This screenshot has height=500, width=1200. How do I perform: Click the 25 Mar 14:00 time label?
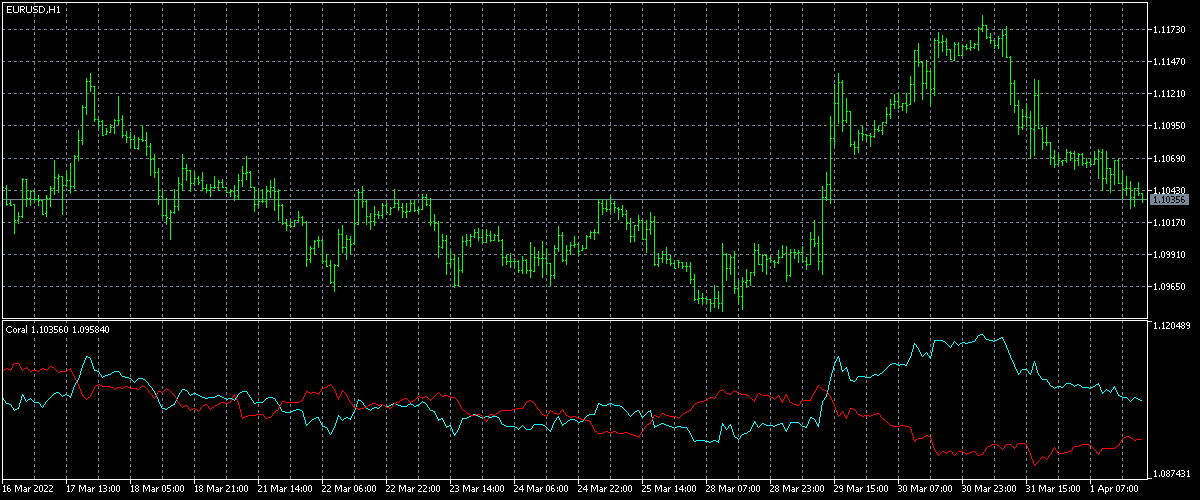click(669, 489)
